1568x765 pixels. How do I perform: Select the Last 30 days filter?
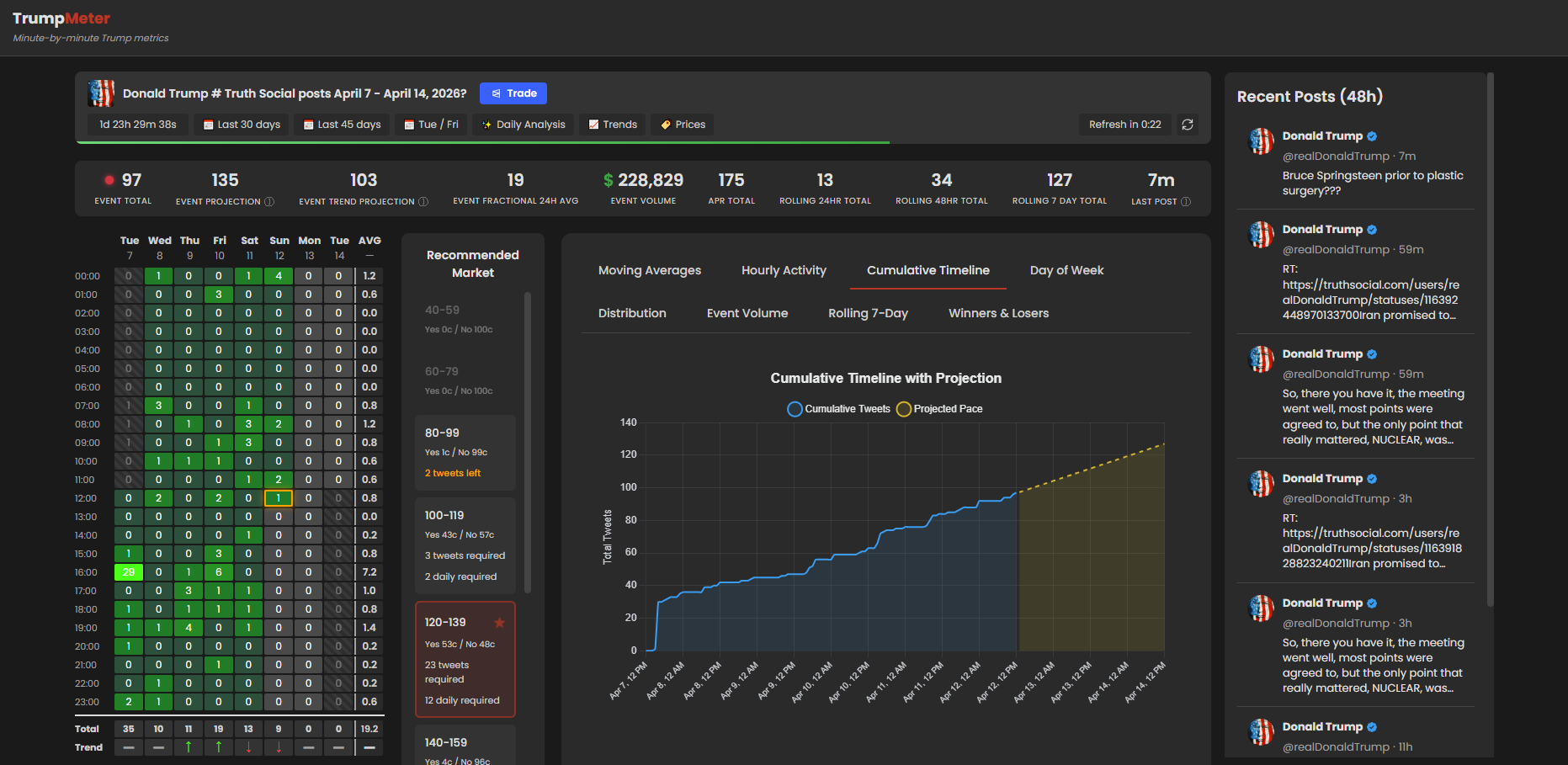tap(242, 125)
